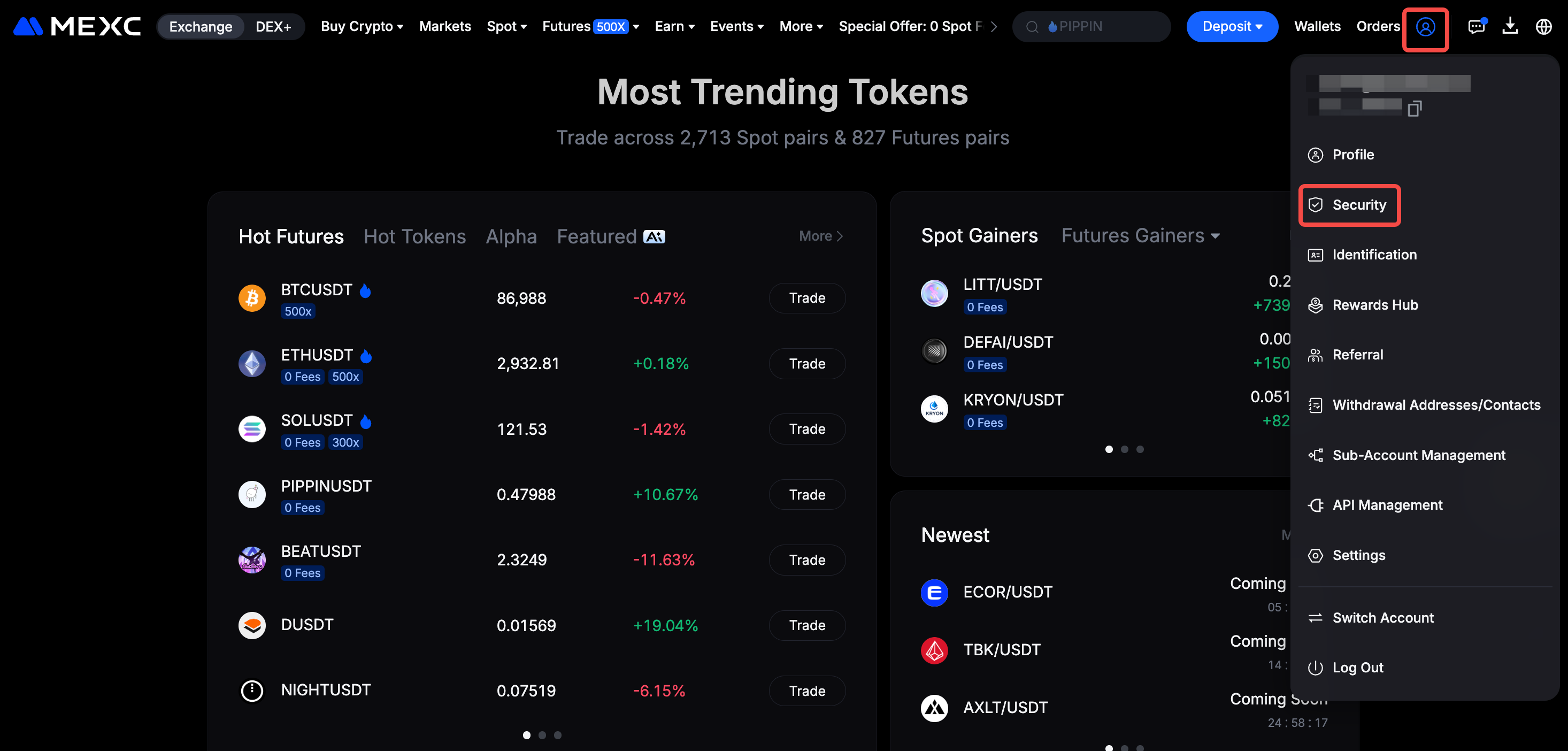The height and width of the screenshot is (751, 1568).
Task: Click the download app icon
Action: click(1510, 27)
